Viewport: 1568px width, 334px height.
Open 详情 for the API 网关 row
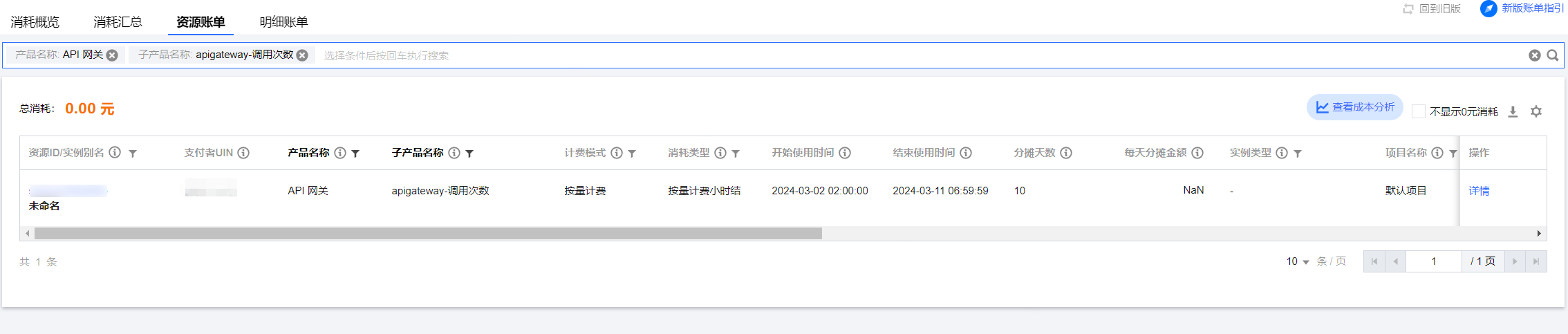[1479, 191]
